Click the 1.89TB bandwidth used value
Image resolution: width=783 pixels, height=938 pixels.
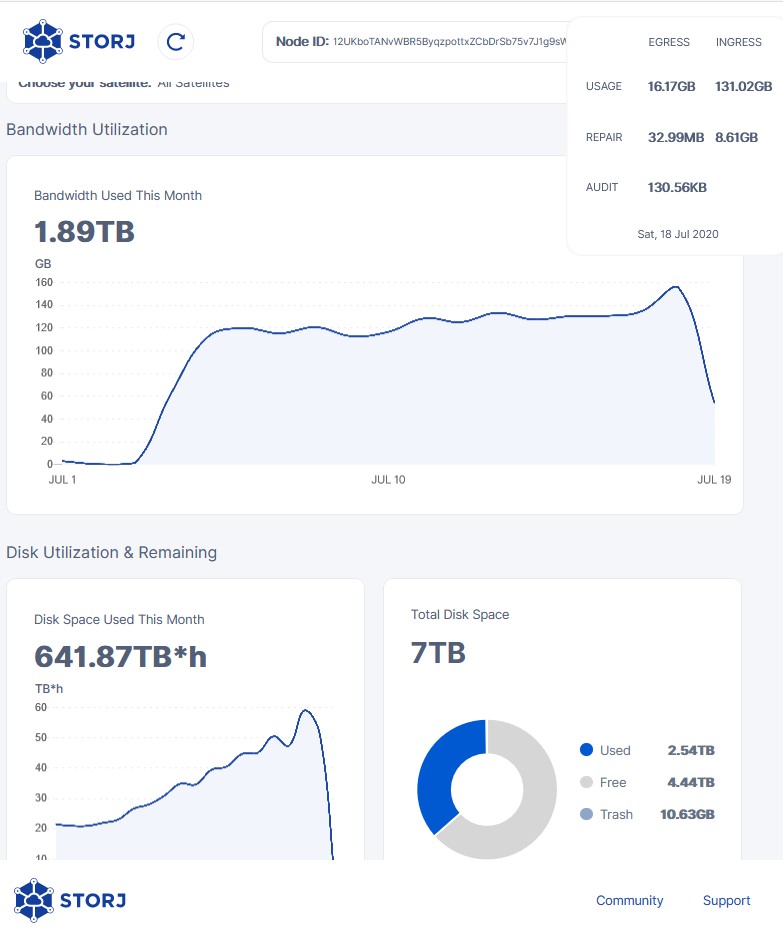(84, 232)
